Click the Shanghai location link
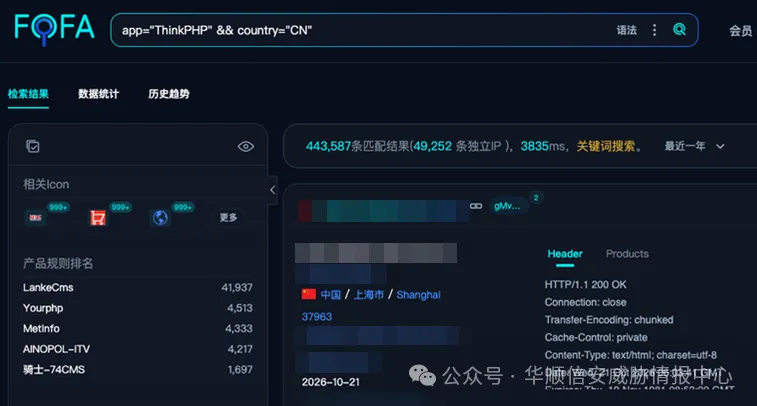The height and width of the screenshot is (406, 757). coord(418,295)
